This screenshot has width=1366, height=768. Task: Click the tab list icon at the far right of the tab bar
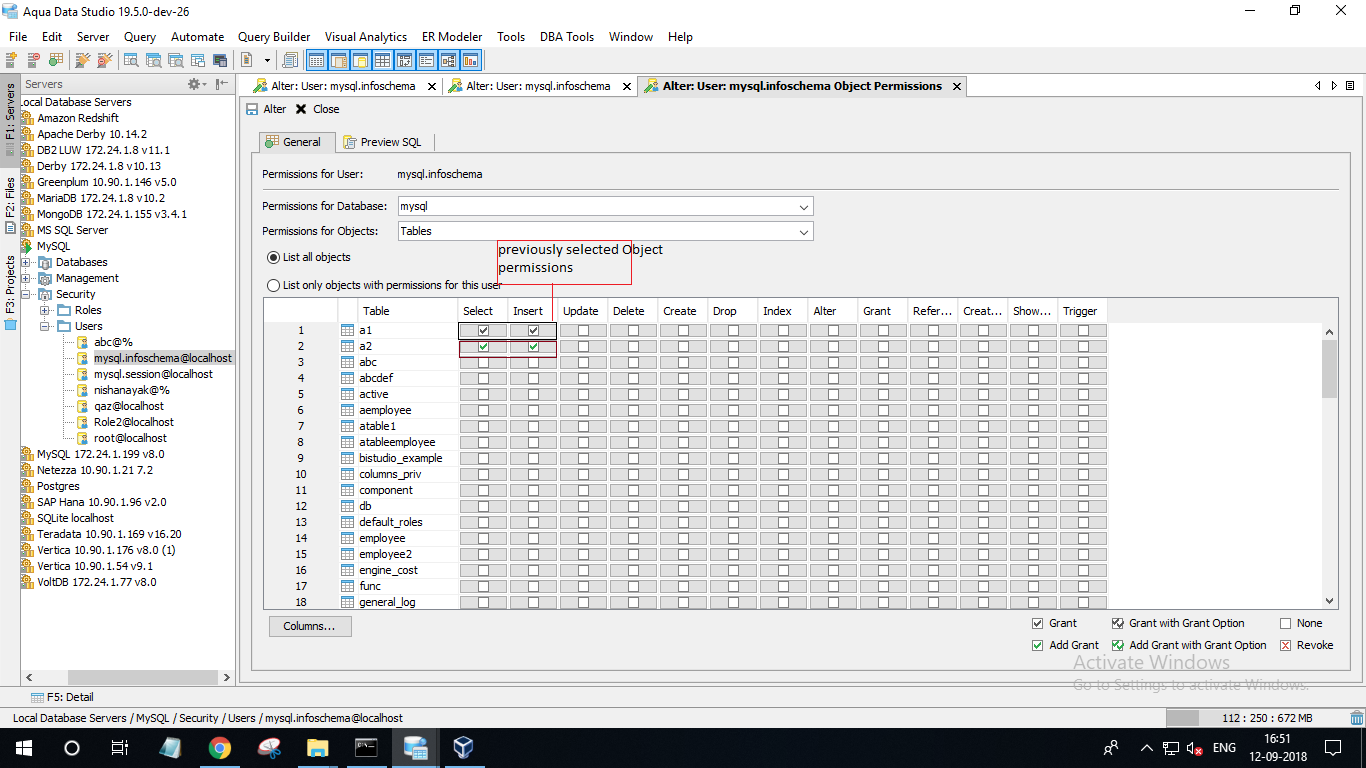pos(1350,86)
